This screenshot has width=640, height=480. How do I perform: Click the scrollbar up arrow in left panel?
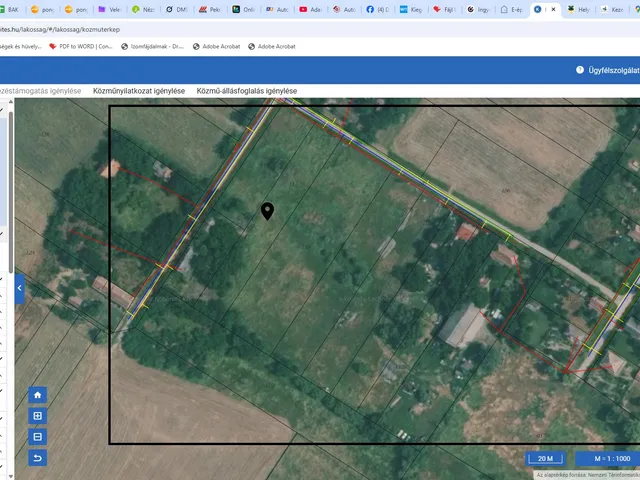click(x=11, y=102)
